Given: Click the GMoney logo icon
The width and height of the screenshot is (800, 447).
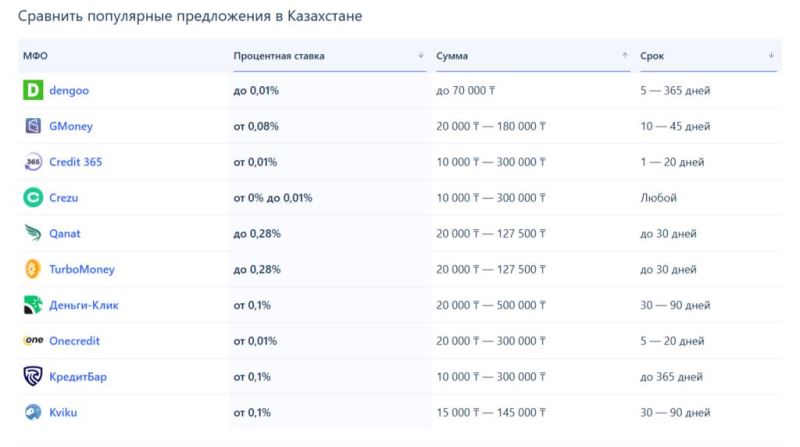Looking at the screenshot, I should pos(33,127).
